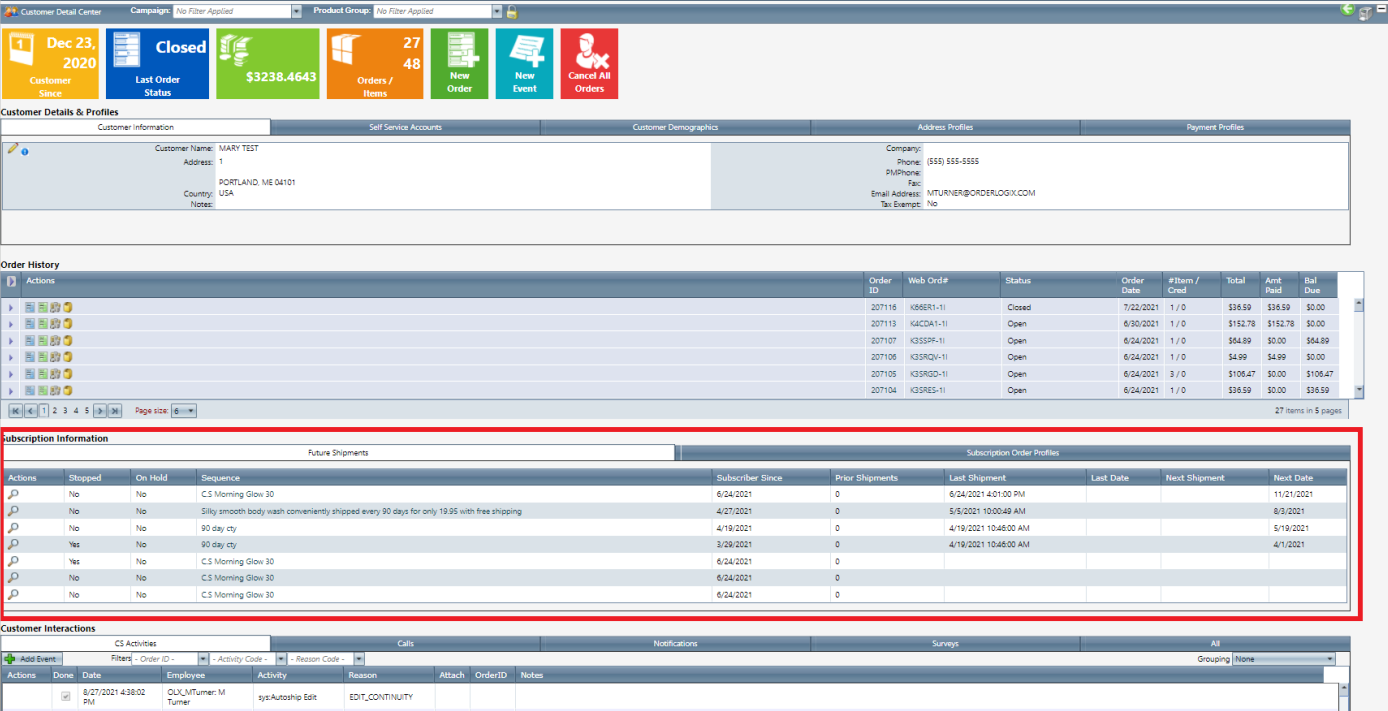
Task: Go to last page of Order History
Action: pos(115,411)
